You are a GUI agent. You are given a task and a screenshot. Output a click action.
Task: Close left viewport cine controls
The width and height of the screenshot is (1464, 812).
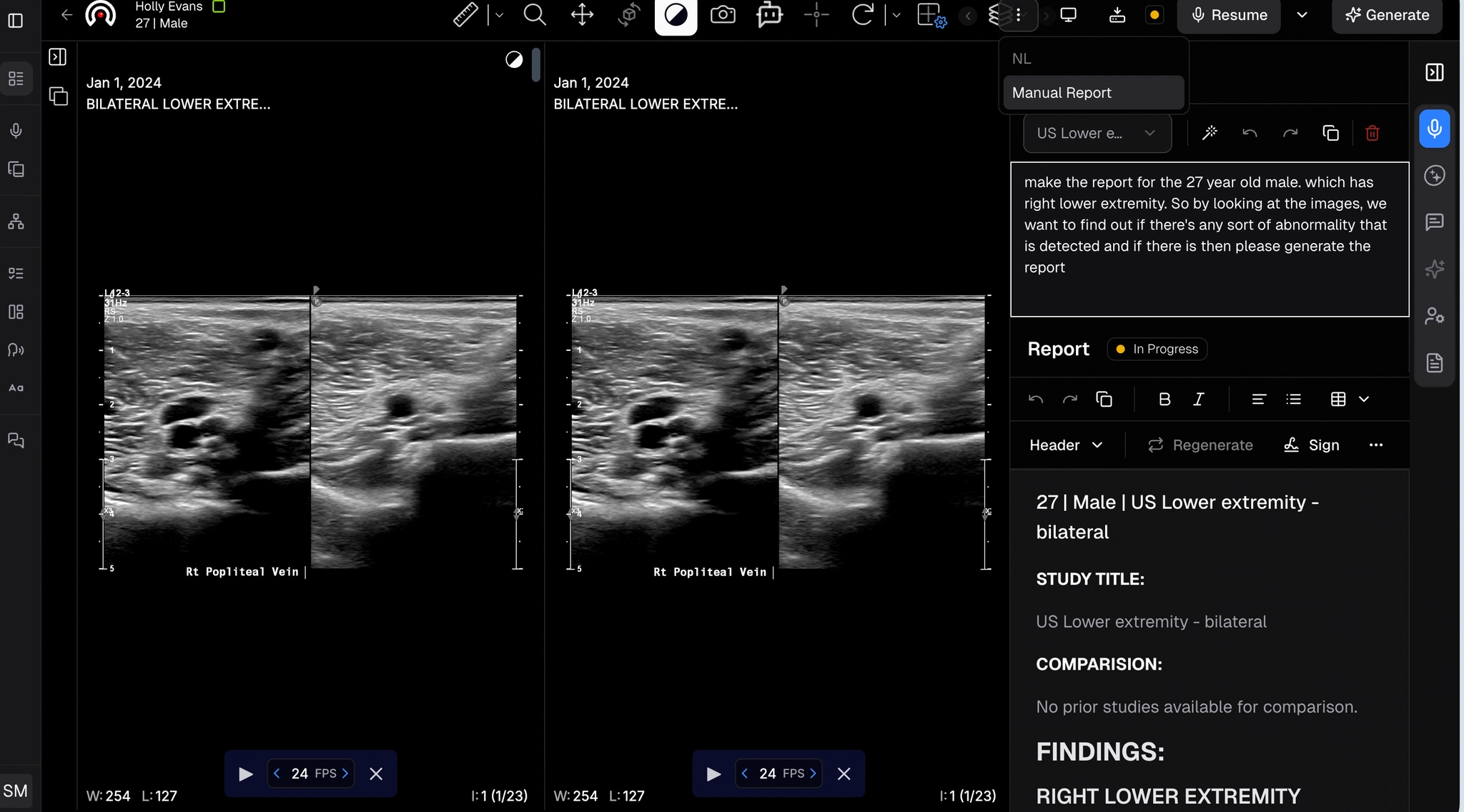(x=376, y=774)
